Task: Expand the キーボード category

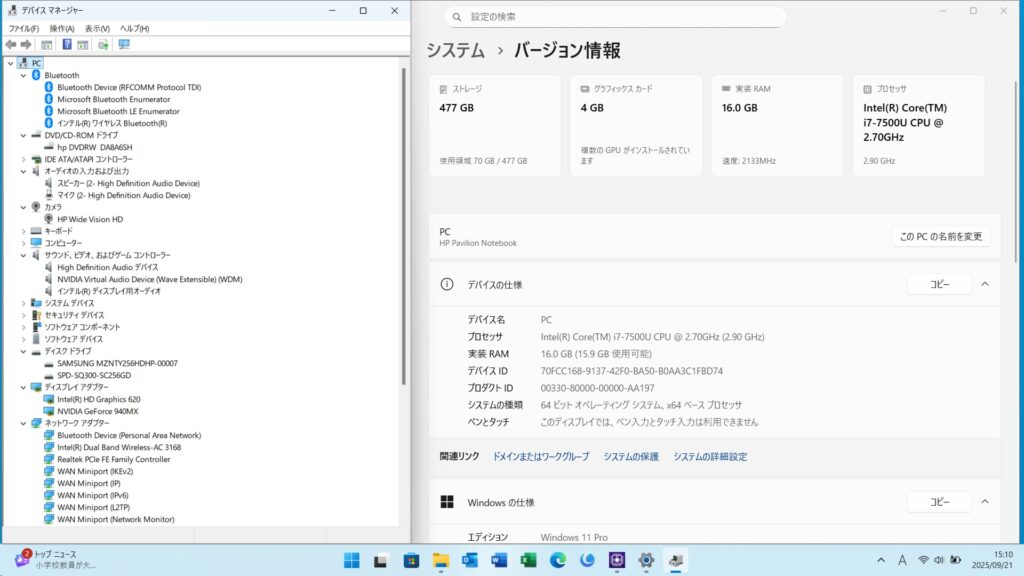Action: click(x=23, y=231)
